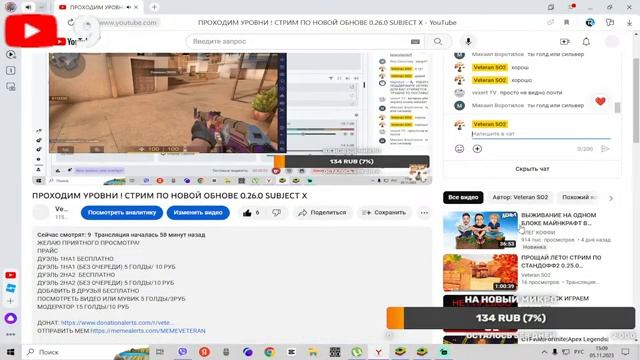
Task: Open a new browser tab with plus
Action: pyautogui.click(x=154, y=7)
